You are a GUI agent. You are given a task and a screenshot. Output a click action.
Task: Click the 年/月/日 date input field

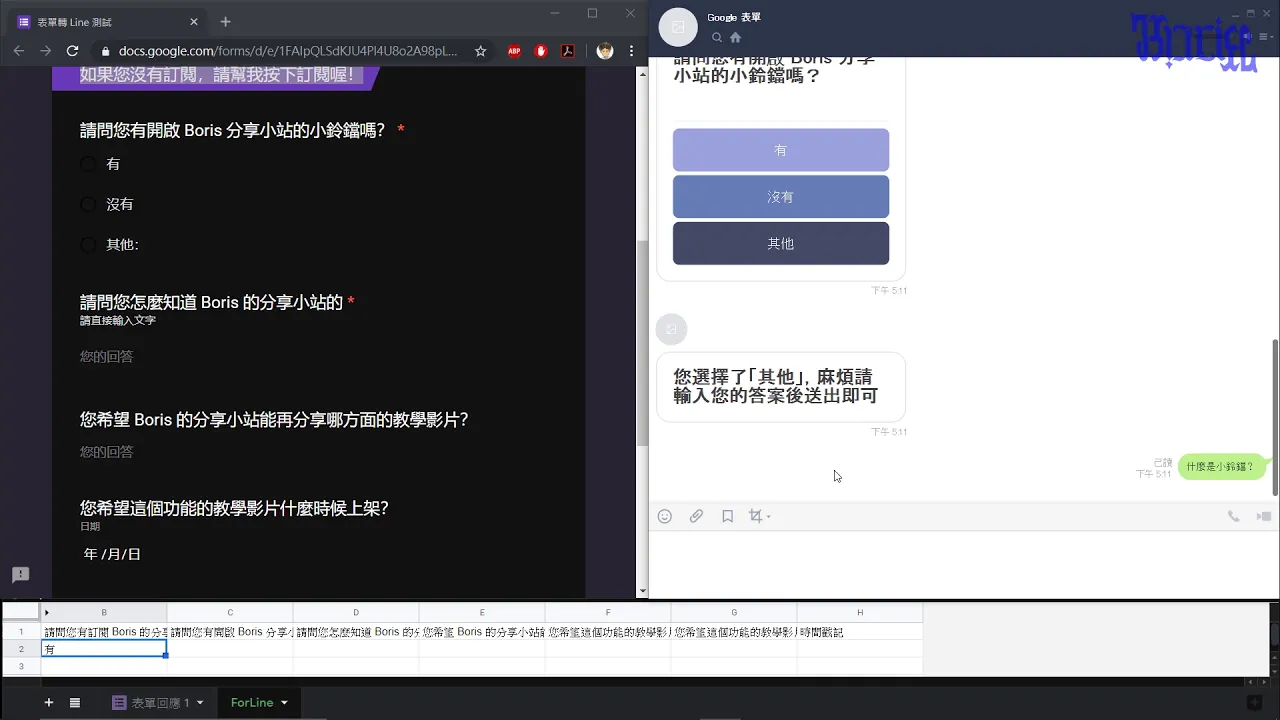click(x=113, y=554)
